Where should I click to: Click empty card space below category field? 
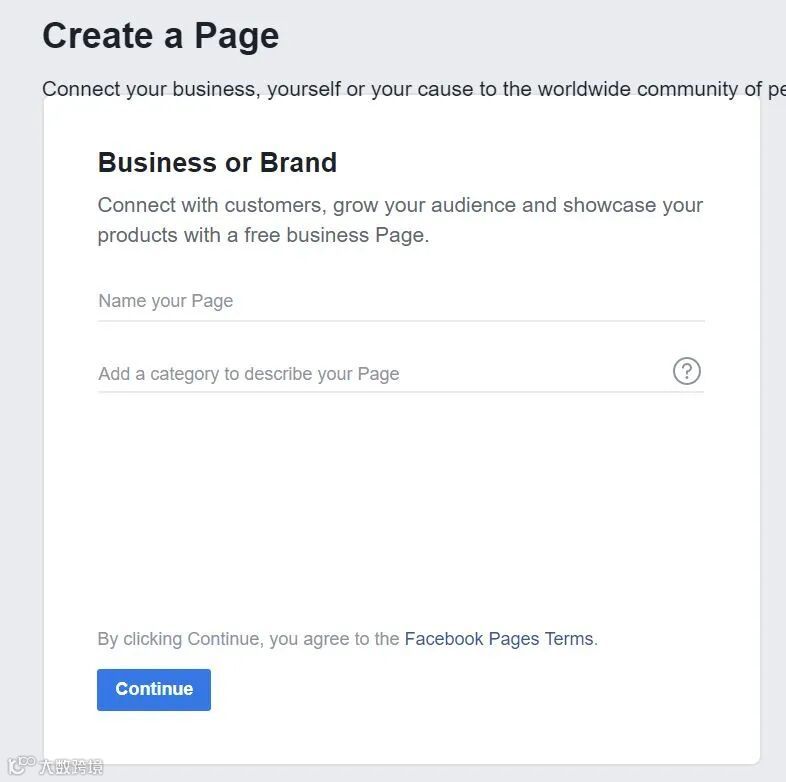[x=400, y=500]
